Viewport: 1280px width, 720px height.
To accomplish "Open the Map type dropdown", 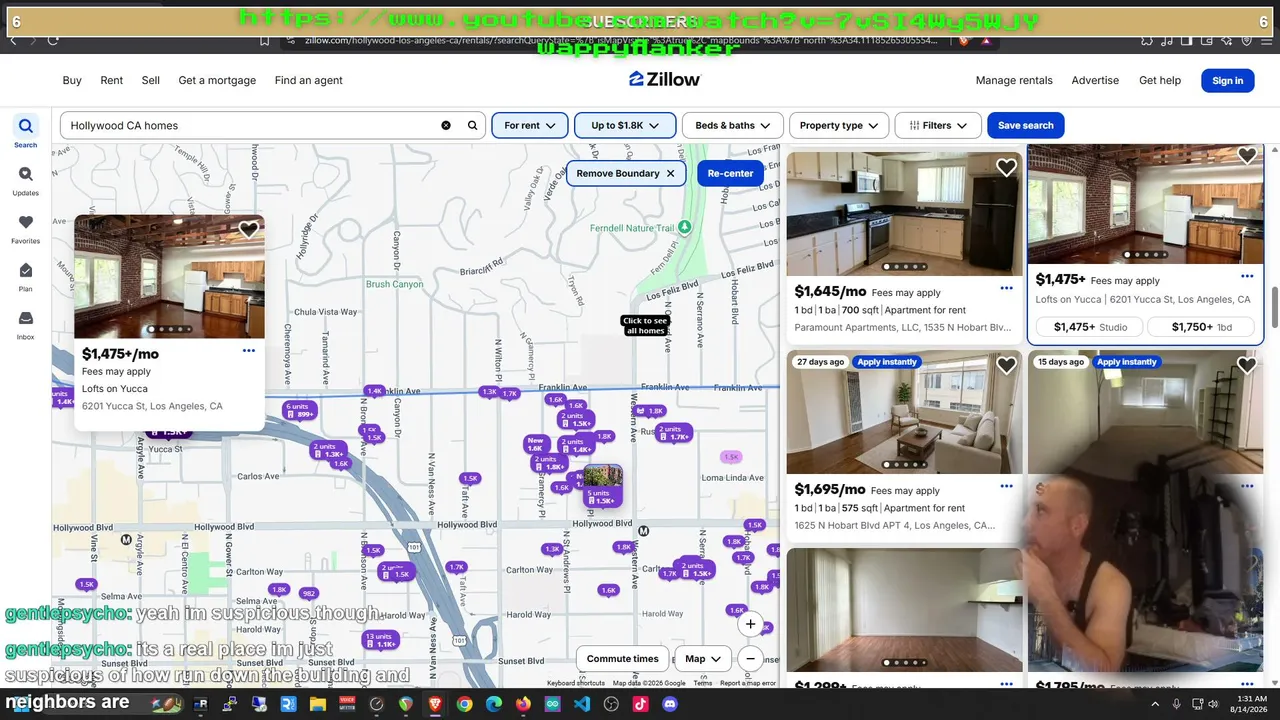I will point(703,659).
